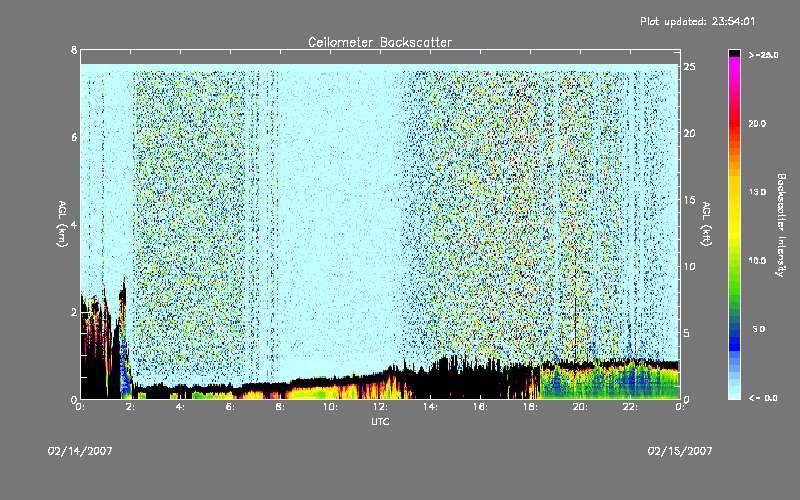Click the '15.0' colorbar tick label
The height and width of the screenshot is (500, 800).
coord(757,192)
